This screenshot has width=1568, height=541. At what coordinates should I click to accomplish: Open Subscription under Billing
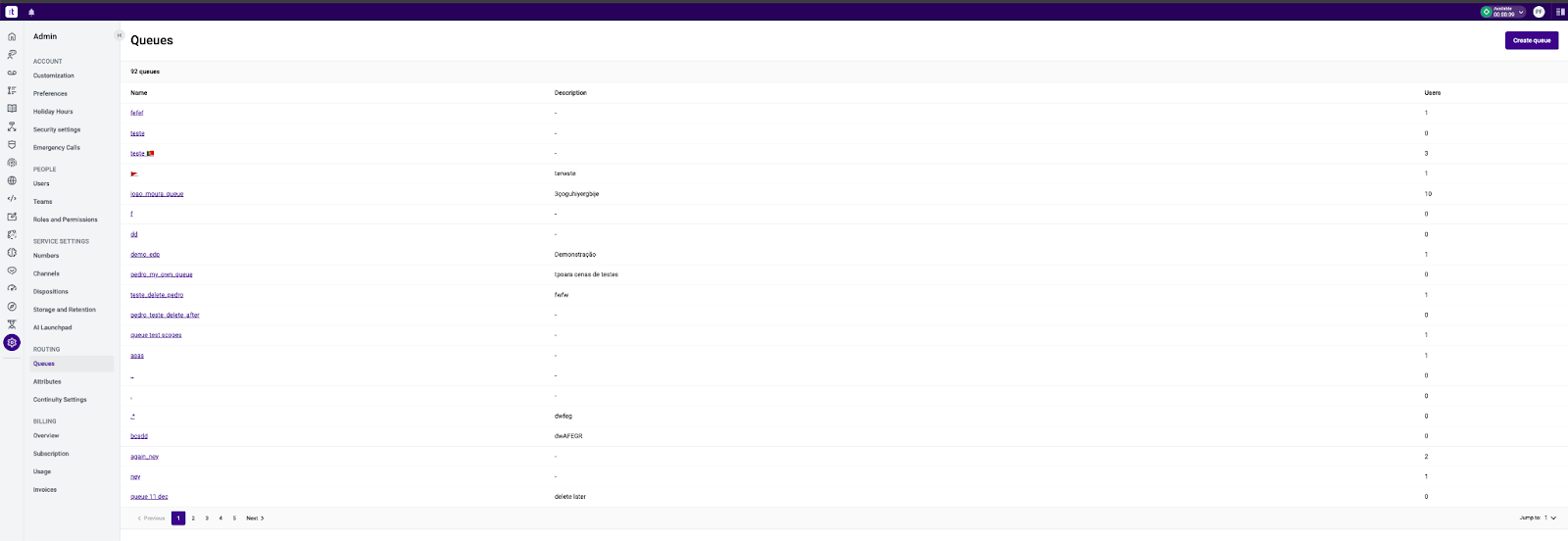click(x=51, y=454)
